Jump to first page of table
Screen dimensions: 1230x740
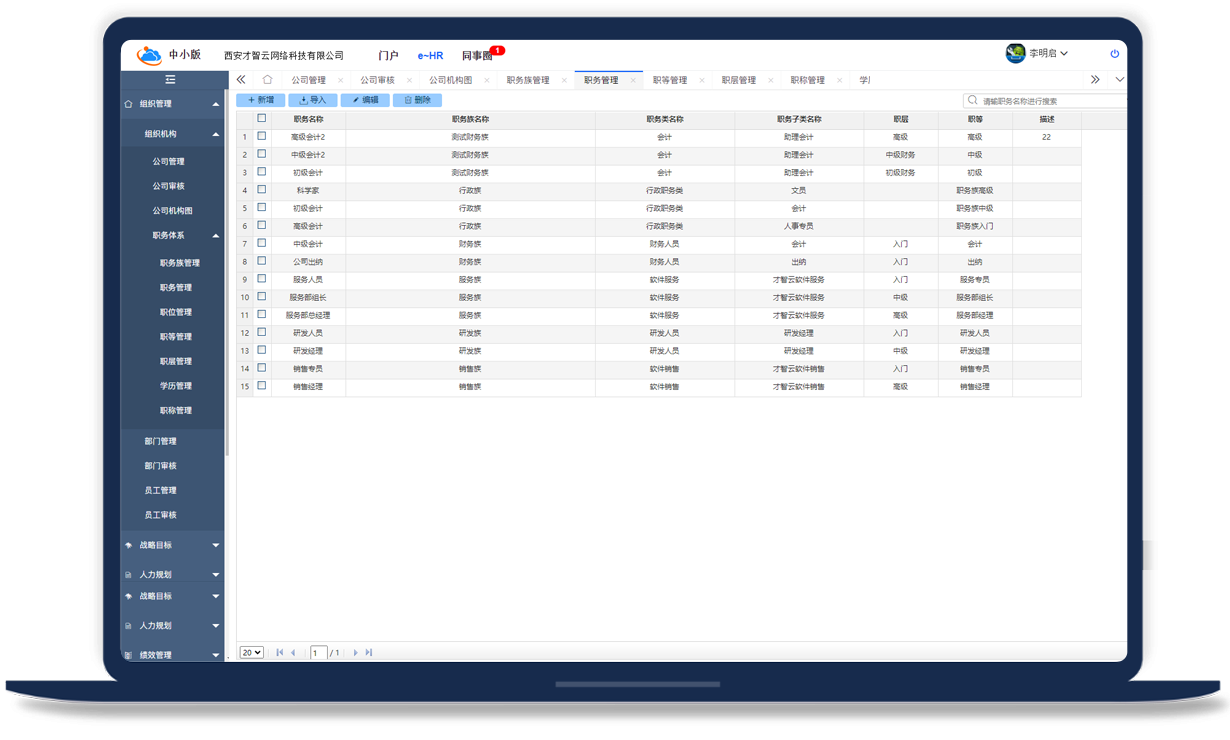[x=280, y=653]
